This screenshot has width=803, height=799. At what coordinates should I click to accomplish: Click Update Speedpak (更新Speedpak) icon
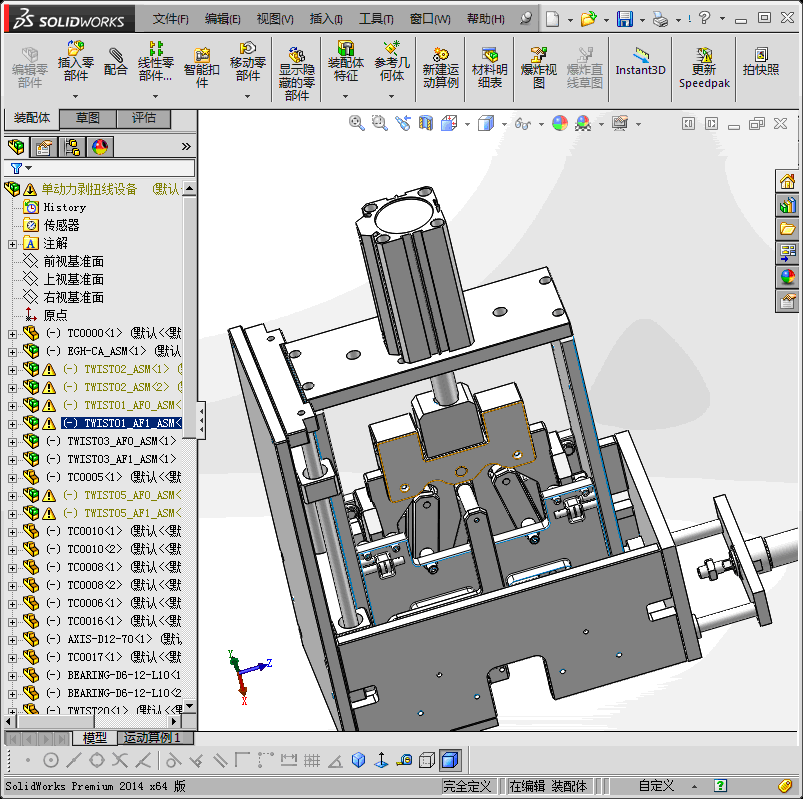point(704,67)
